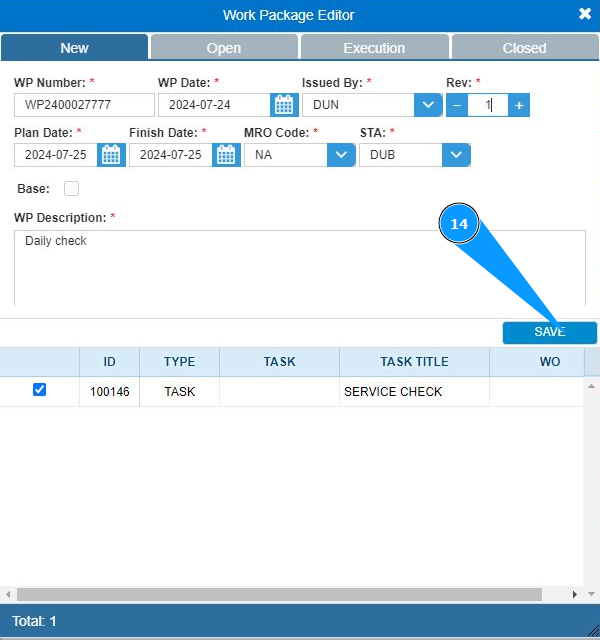
Task: Uncheck the row 100146 checkbox
Action: [40, 389]
